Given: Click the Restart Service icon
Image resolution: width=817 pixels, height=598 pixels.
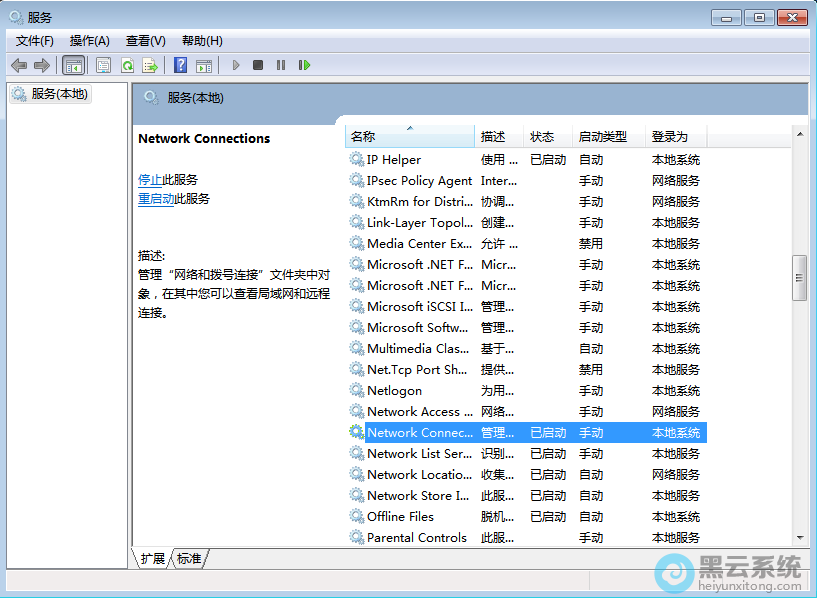Looking at the screenshot, I should click(x=304, y=65).
